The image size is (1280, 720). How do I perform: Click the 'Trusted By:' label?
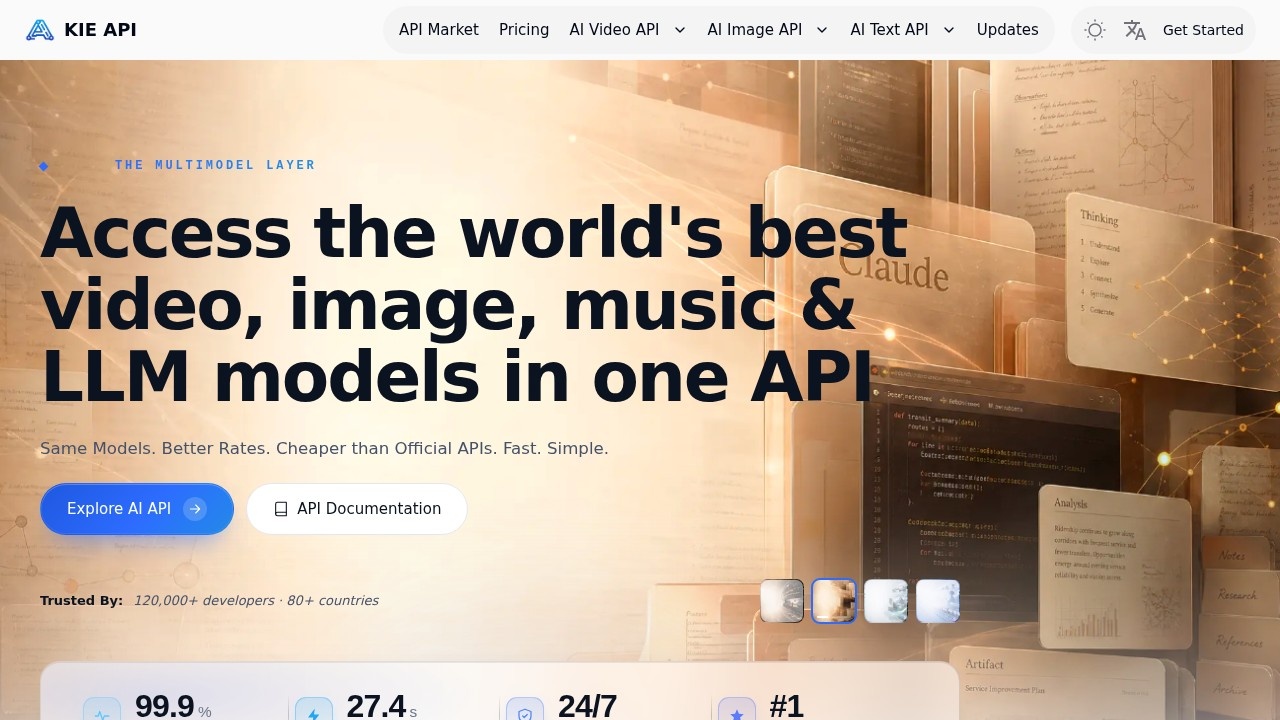(81, 601)
